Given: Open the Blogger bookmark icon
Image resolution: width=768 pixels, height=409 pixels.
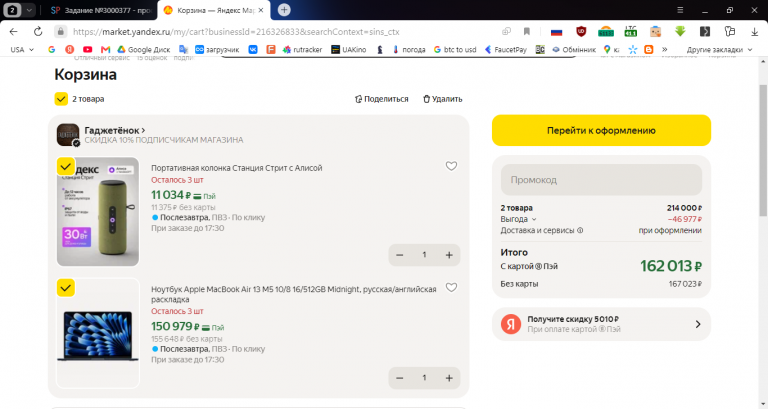Looking at the screenshot, I should (649, 49).
